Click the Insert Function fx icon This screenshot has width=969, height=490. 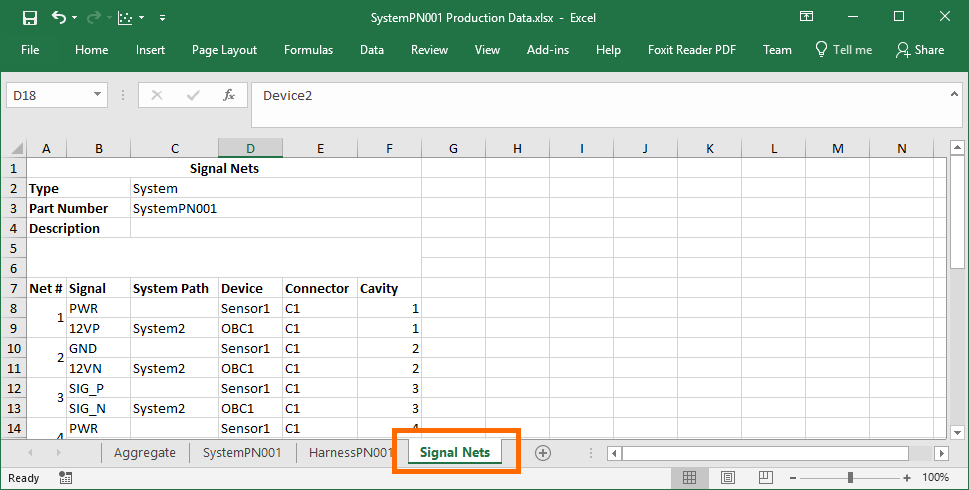(x=229, y=95)
